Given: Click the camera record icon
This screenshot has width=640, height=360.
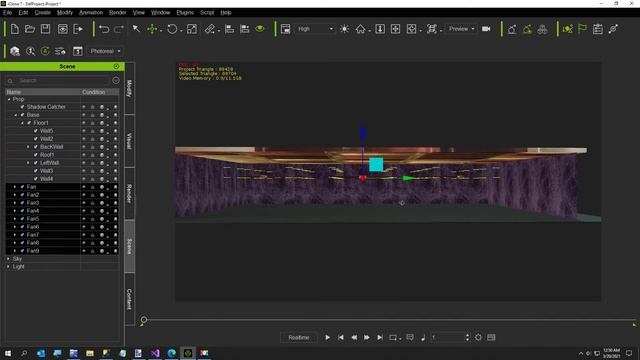Looking at the screenshot, I should (x=486, y=29).
